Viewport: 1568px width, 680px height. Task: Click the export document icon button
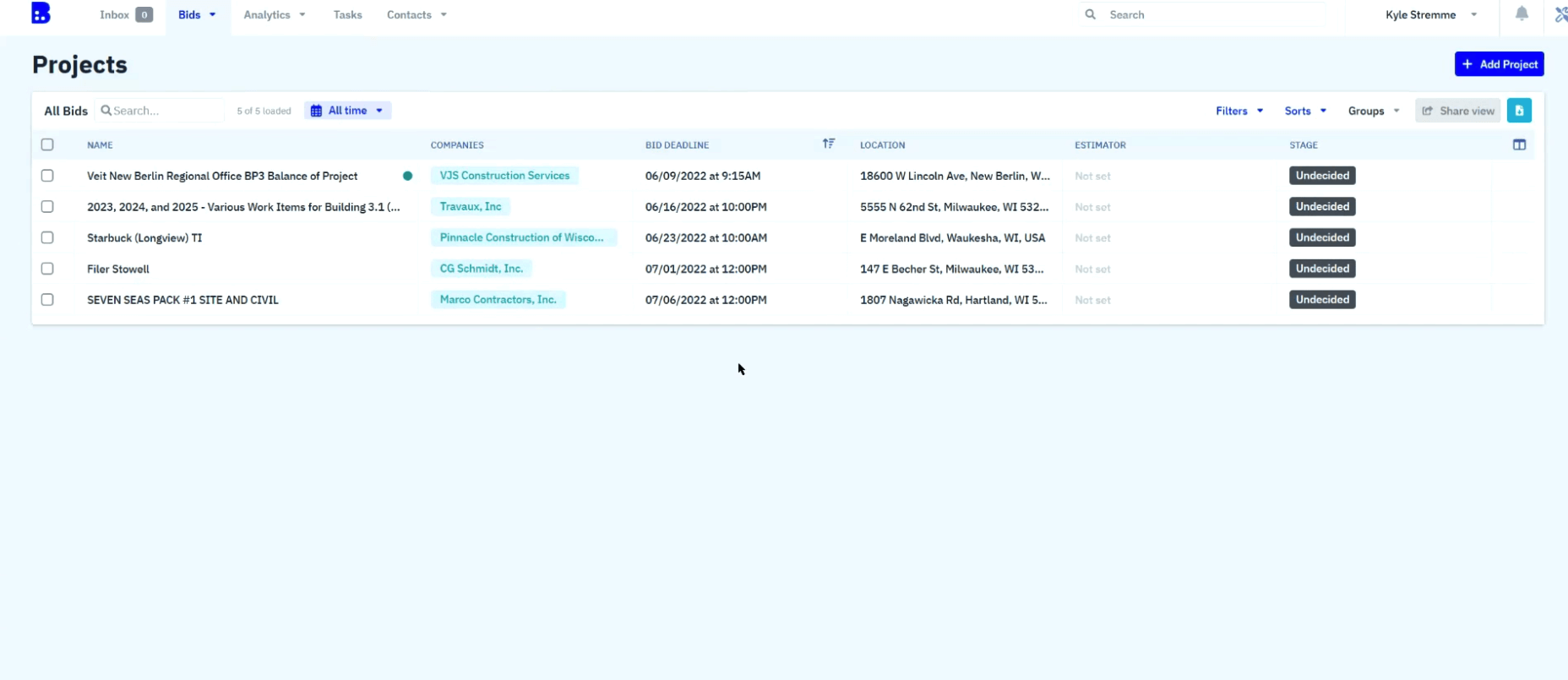tap(1519, 111)
